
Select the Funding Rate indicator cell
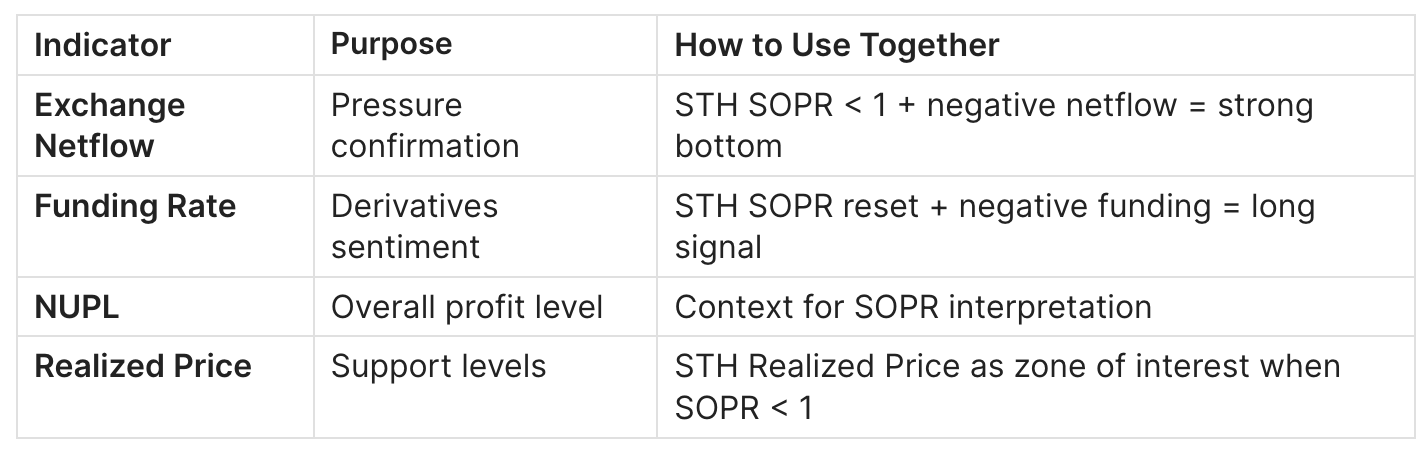(x=135, y=206)
